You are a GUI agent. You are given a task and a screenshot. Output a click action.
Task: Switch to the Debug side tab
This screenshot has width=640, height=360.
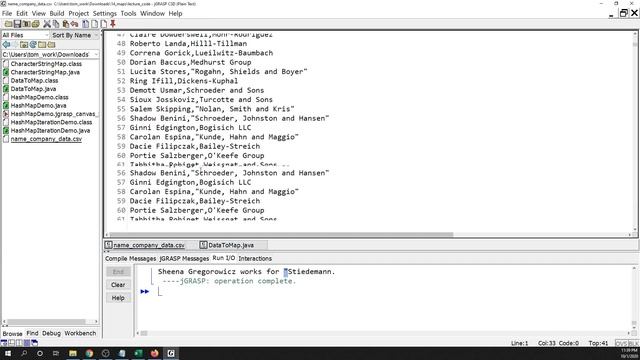(51, 333)
